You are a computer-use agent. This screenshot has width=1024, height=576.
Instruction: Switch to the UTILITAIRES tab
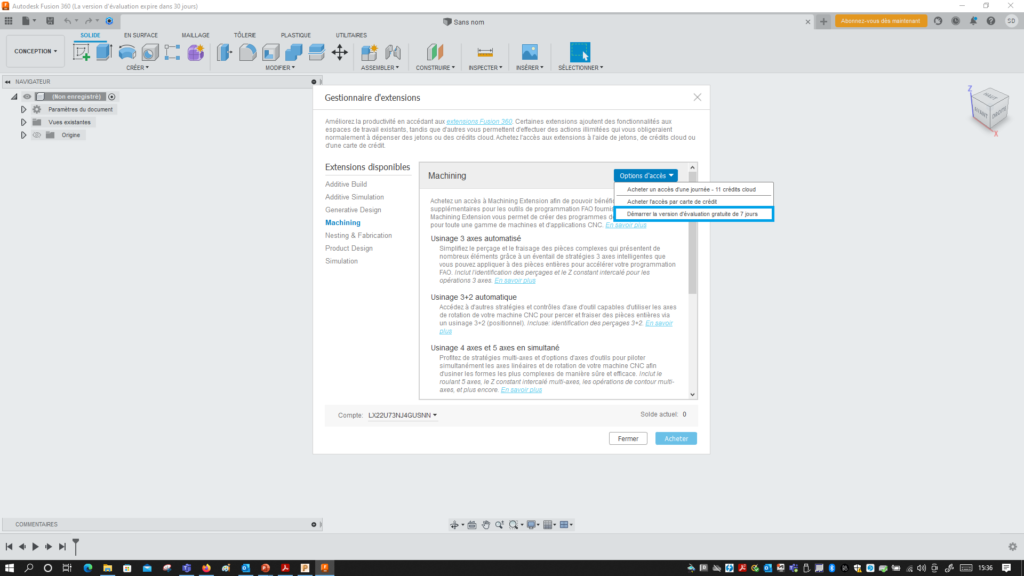(x=351, y=35)
